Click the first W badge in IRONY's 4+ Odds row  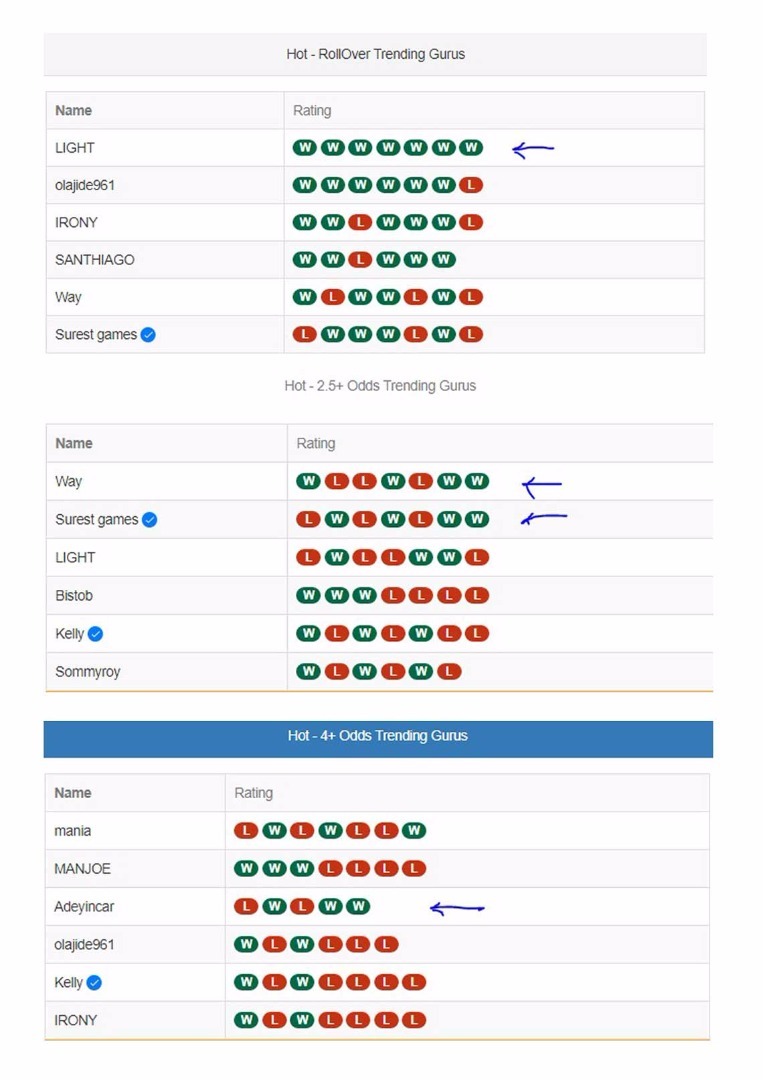(246, 1020)
